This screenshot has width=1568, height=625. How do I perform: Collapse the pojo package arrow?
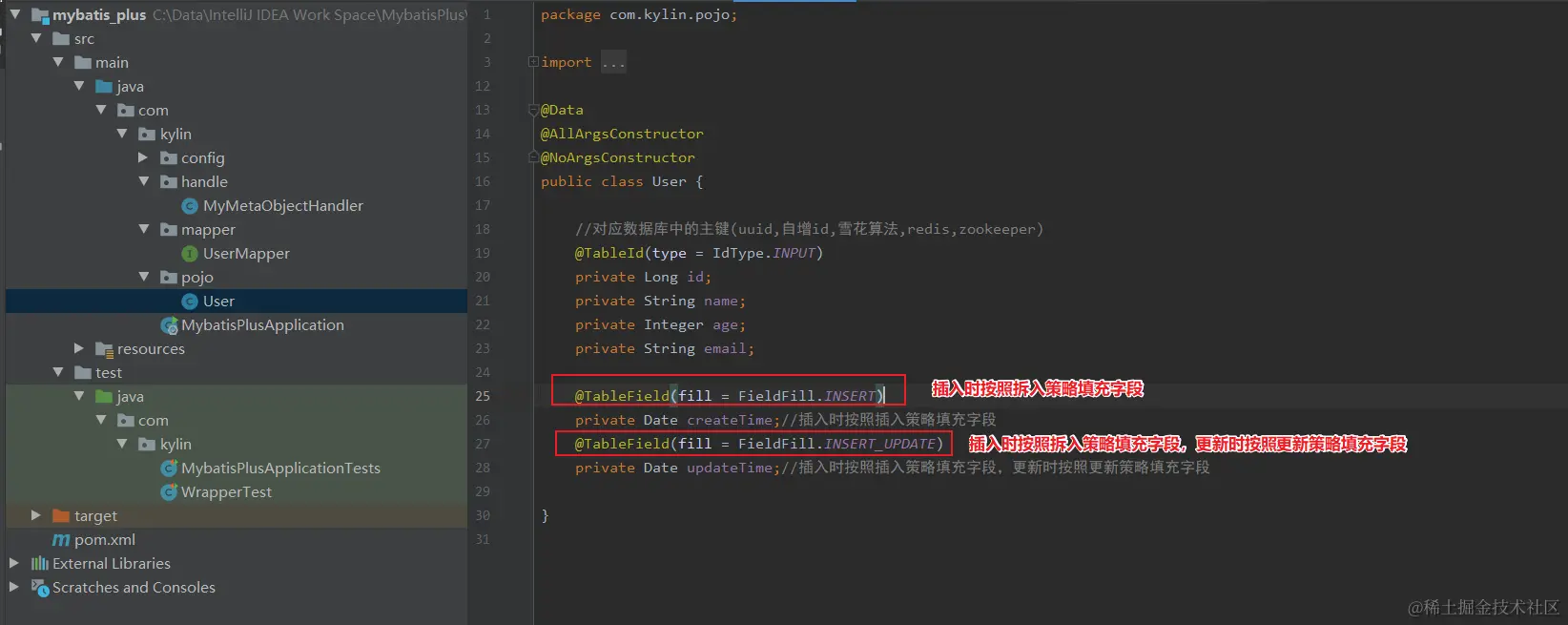[144, 277]
